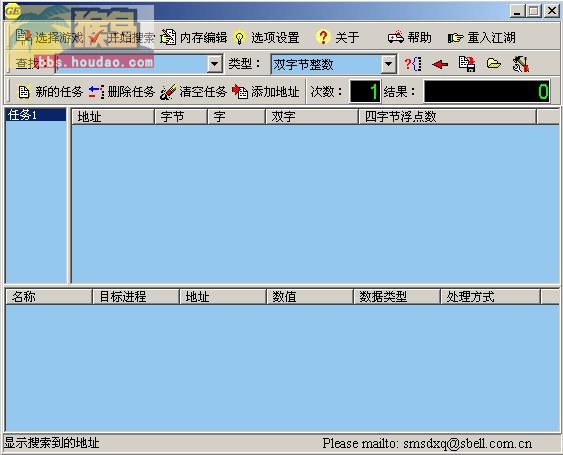Click the 字 column header
The height and width of the screenshot is (455, 563).
(236, 117)
